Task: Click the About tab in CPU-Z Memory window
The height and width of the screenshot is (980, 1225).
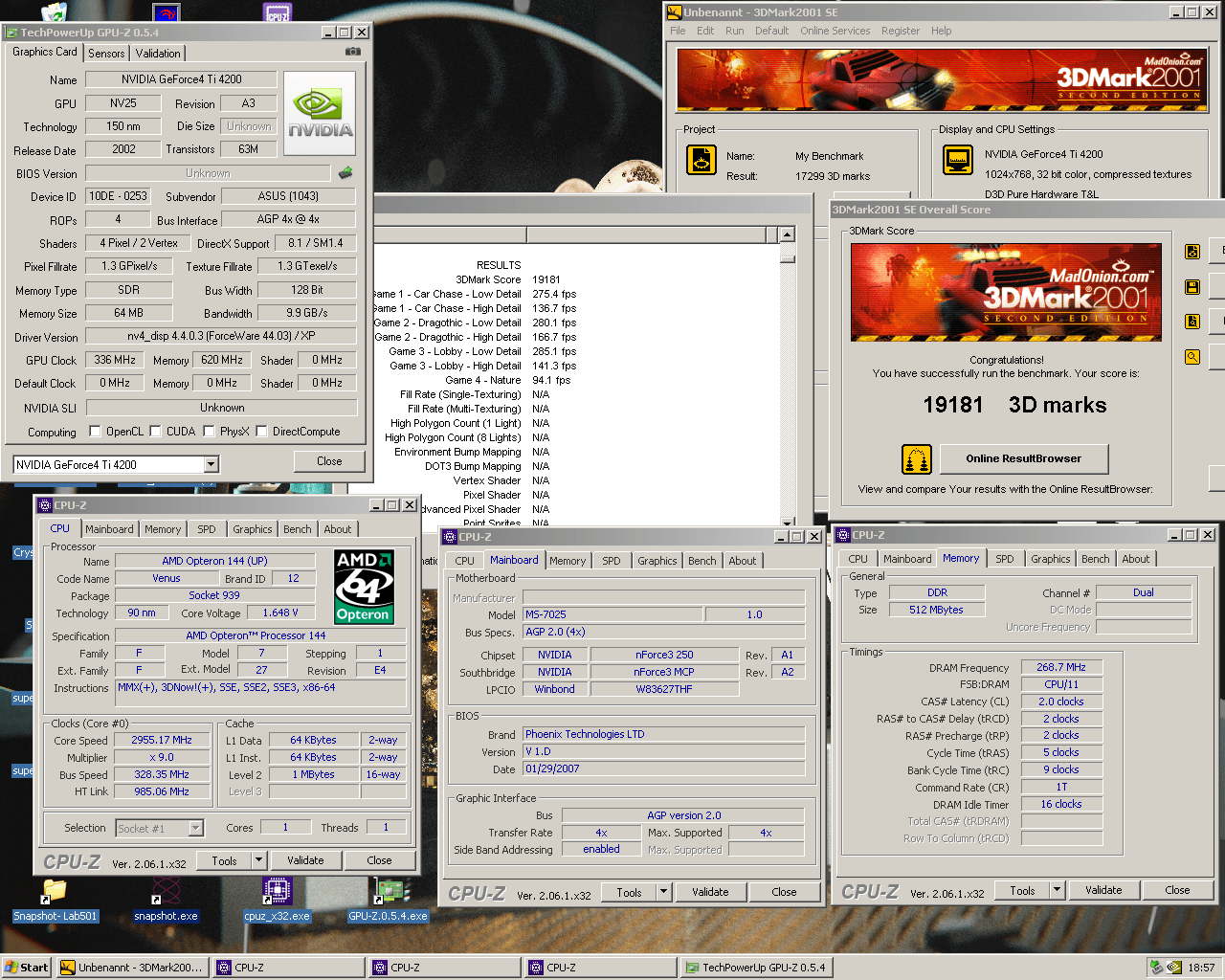Action: [1135, 559]
